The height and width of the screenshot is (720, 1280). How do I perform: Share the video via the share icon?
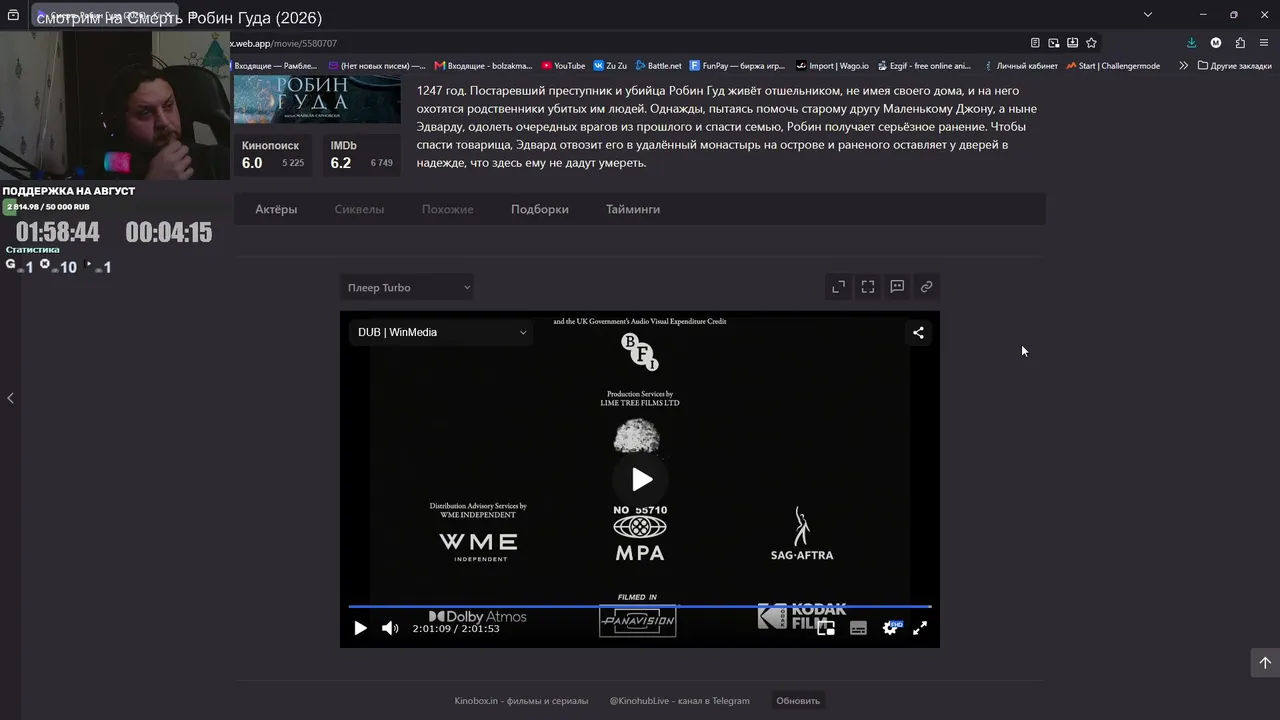point(918,333)
